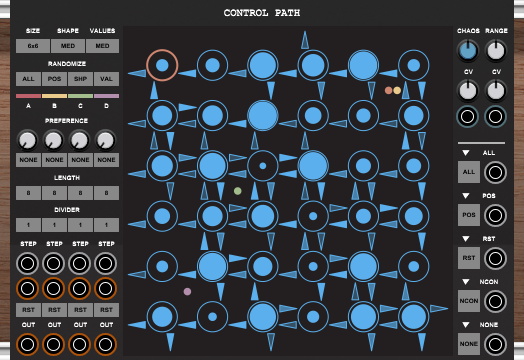Viewport: 524px width, 360px height.
Task: Click the DIVIDER value 1 for sequence B
Action: (54, 225)
